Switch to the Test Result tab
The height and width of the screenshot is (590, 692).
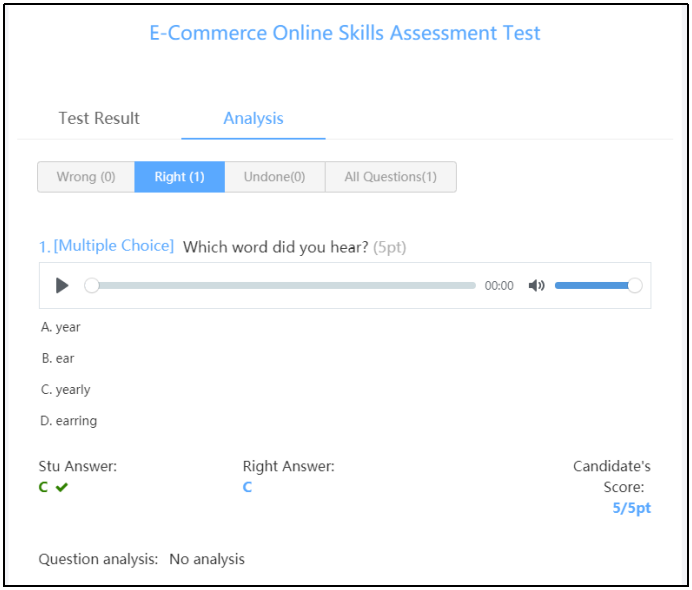[x=99, y=118]
